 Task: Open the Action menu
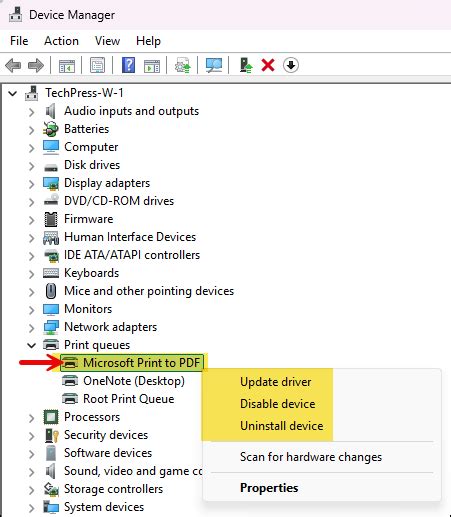tap(61, 41)
